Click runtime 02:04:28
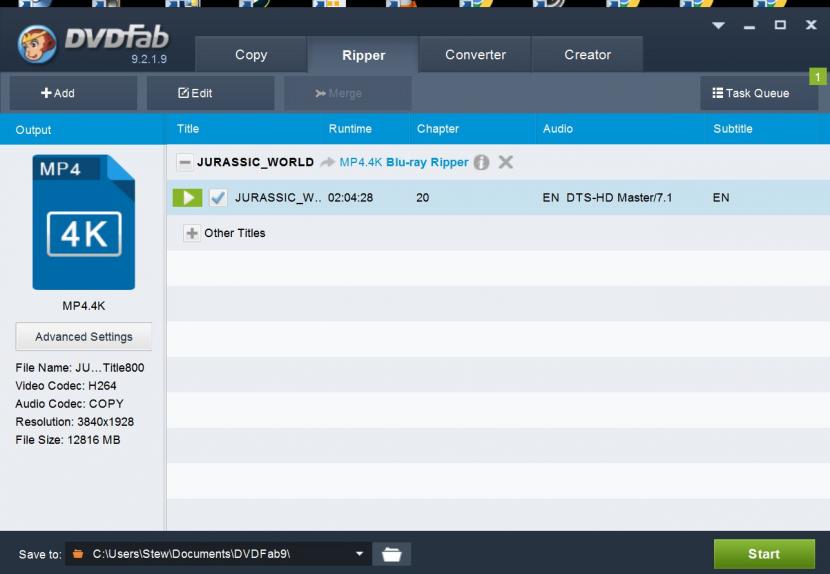Image resolution: width=830 pixels, height=574 pixels. pos(350,198)
